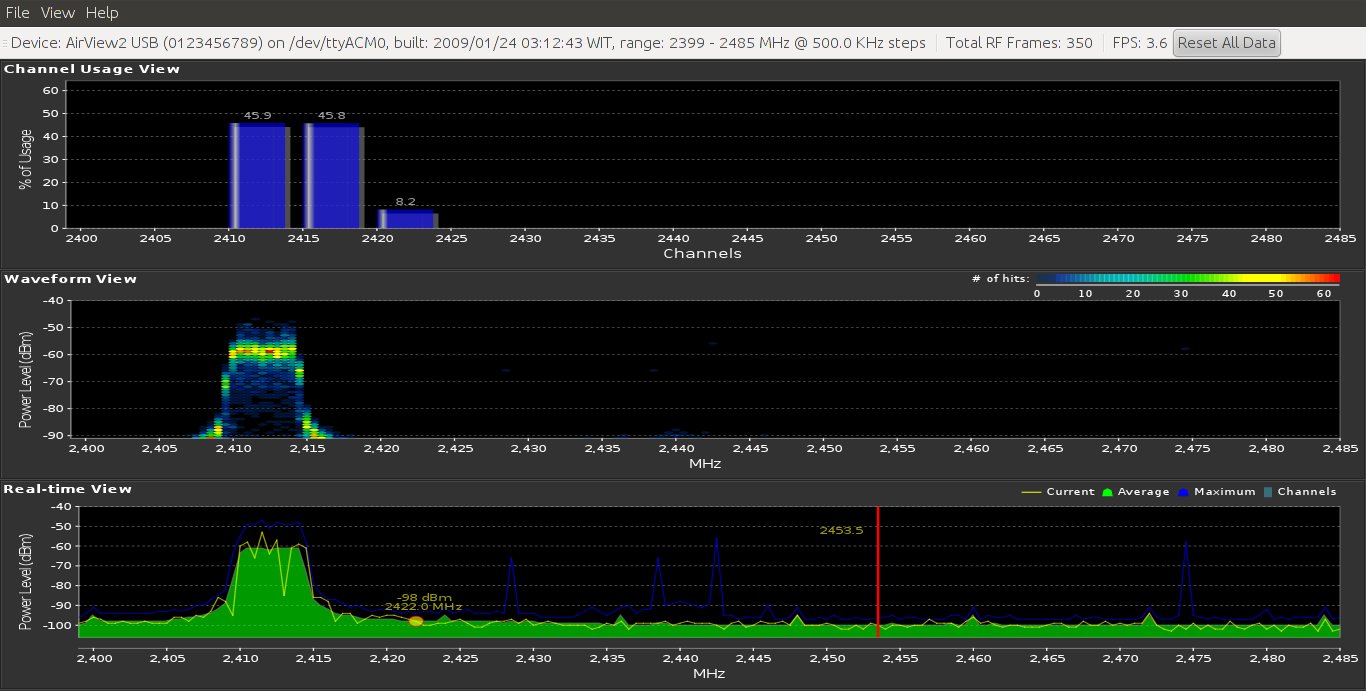The image size is (1366, 691).
Task: Open the File menu
Action: [18, 13]
